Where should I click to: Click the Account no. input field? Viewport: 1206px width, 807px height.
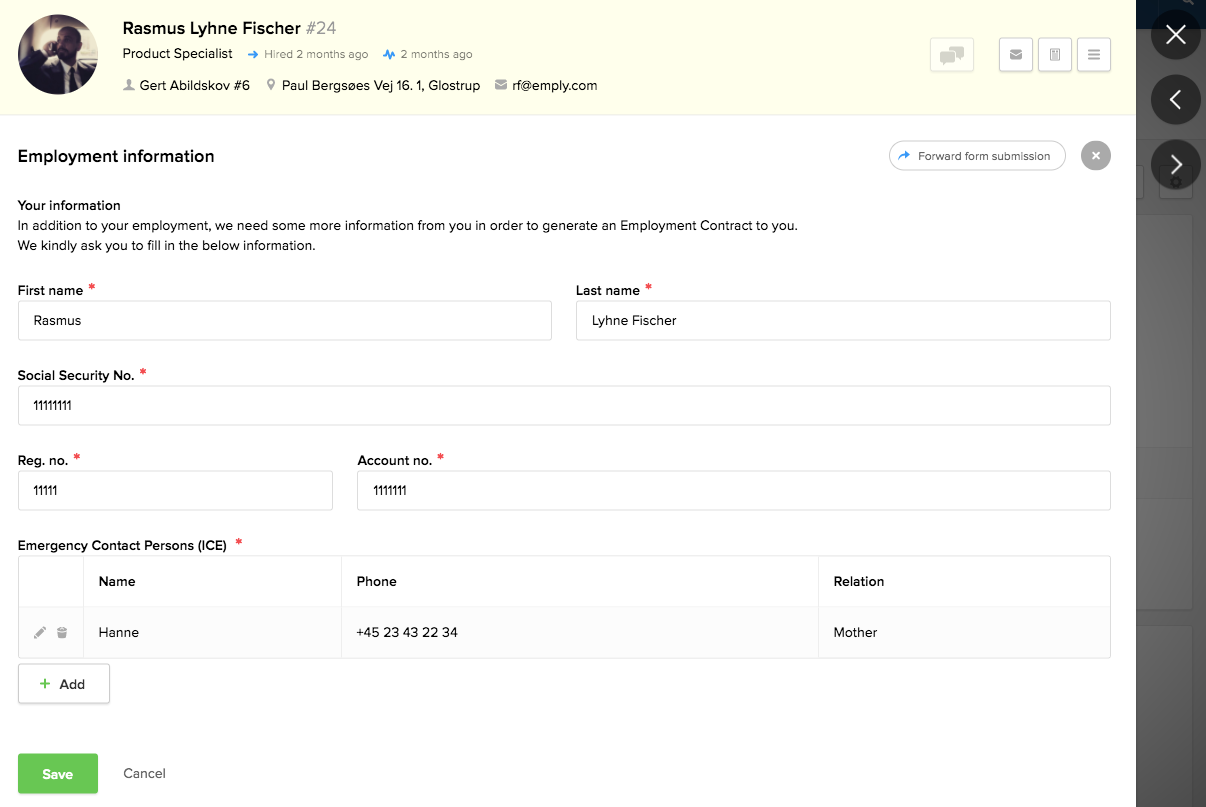733,491
